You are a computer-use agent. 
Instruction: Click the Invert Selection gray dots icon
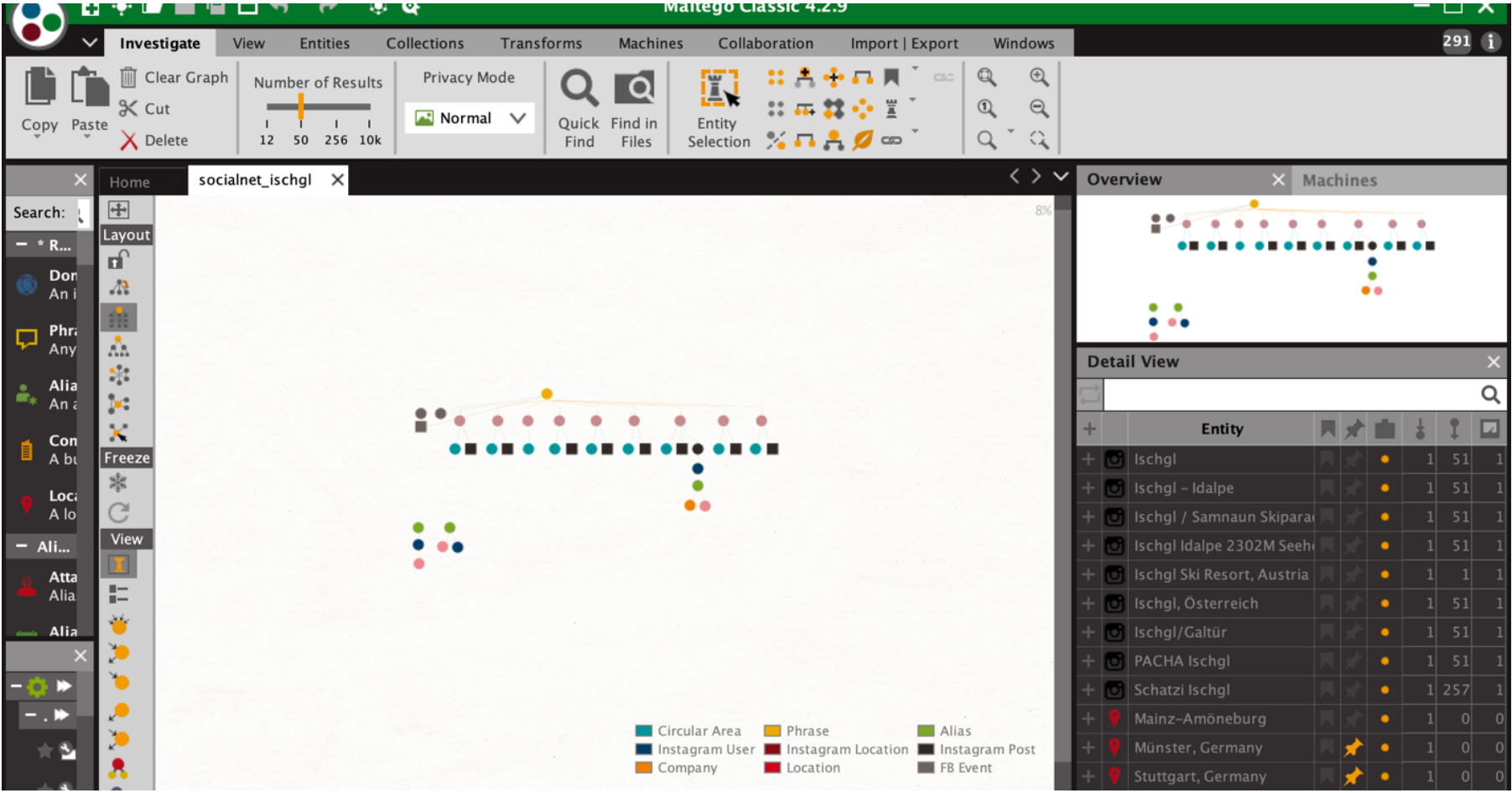click(x=776, y=109)
